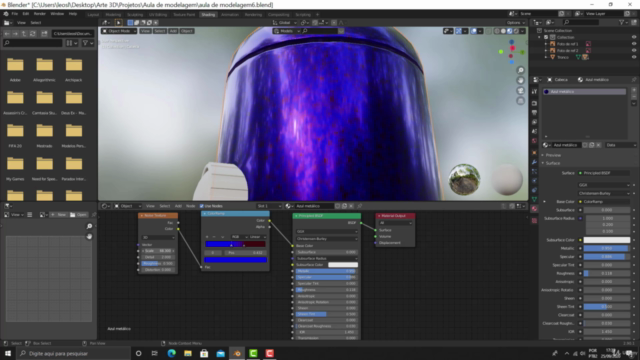Click the 3D viewport View button
This screenshot has height=360, width=640.
coord(145,31)
